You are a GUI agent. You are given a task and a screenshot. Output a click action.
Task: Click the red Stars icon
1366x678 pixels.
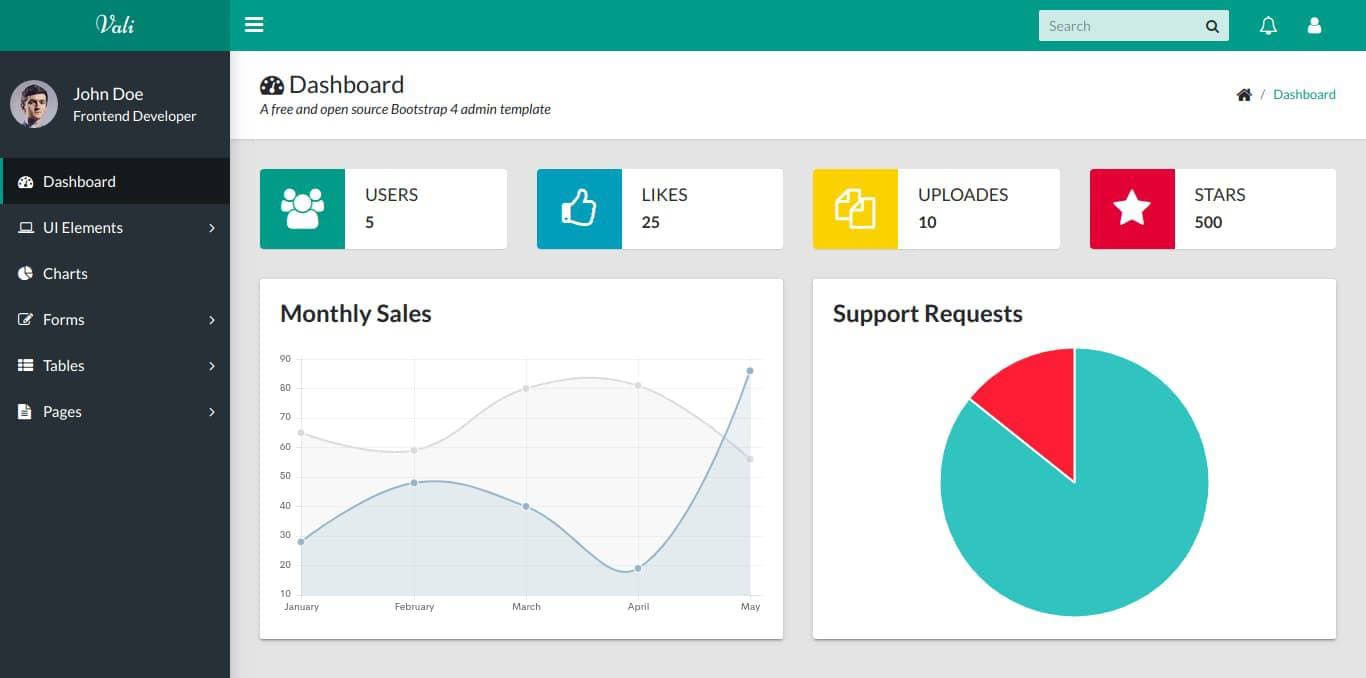tap(1132, 209)
